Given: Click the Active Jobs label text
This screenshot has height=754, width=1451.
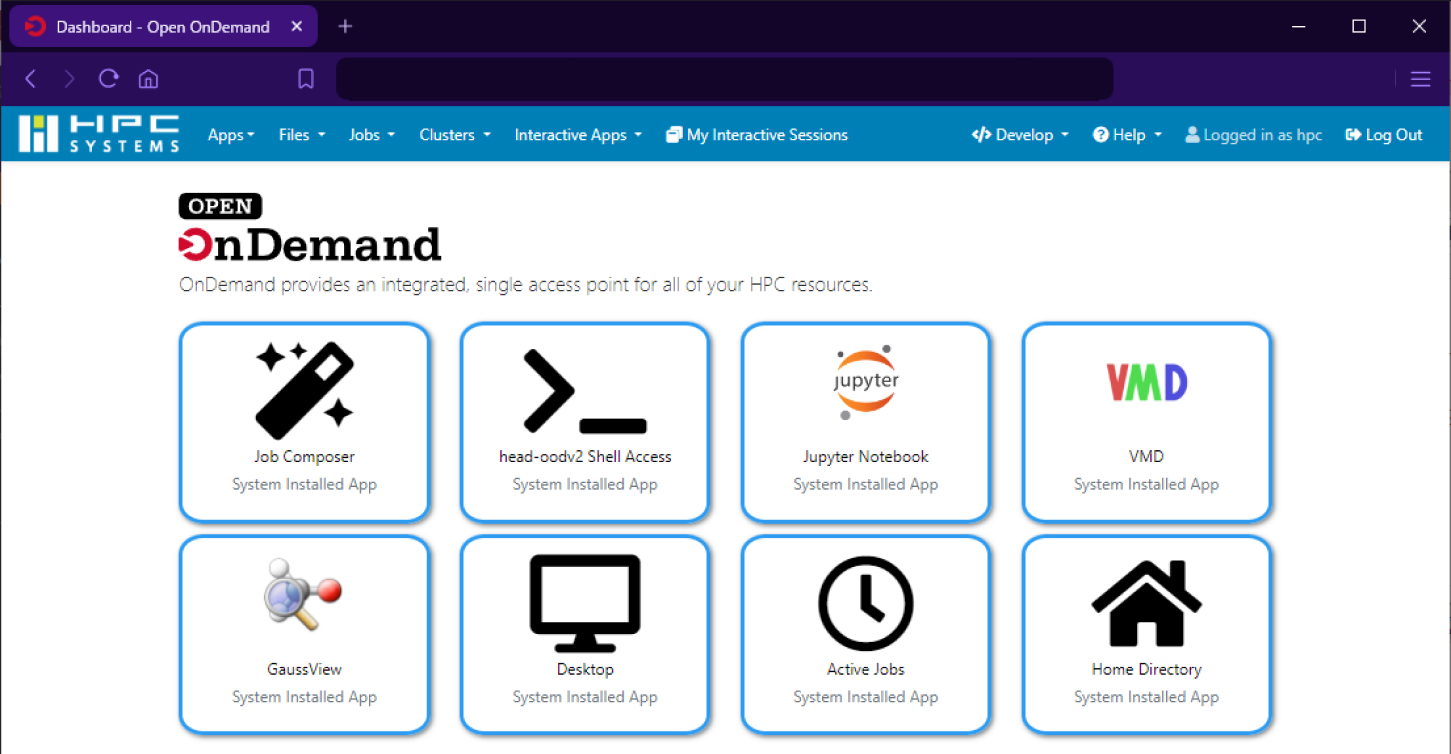Looking at the screenshot, I should tap(866, 669).
